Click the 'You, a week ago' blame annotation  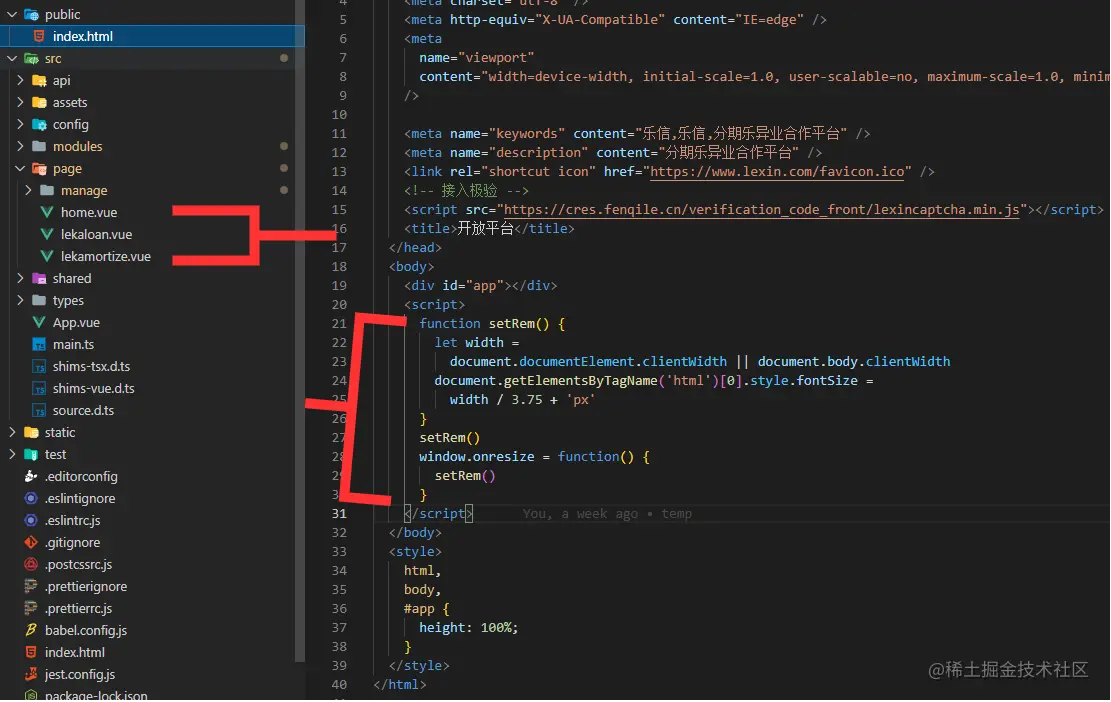(607, 514)
